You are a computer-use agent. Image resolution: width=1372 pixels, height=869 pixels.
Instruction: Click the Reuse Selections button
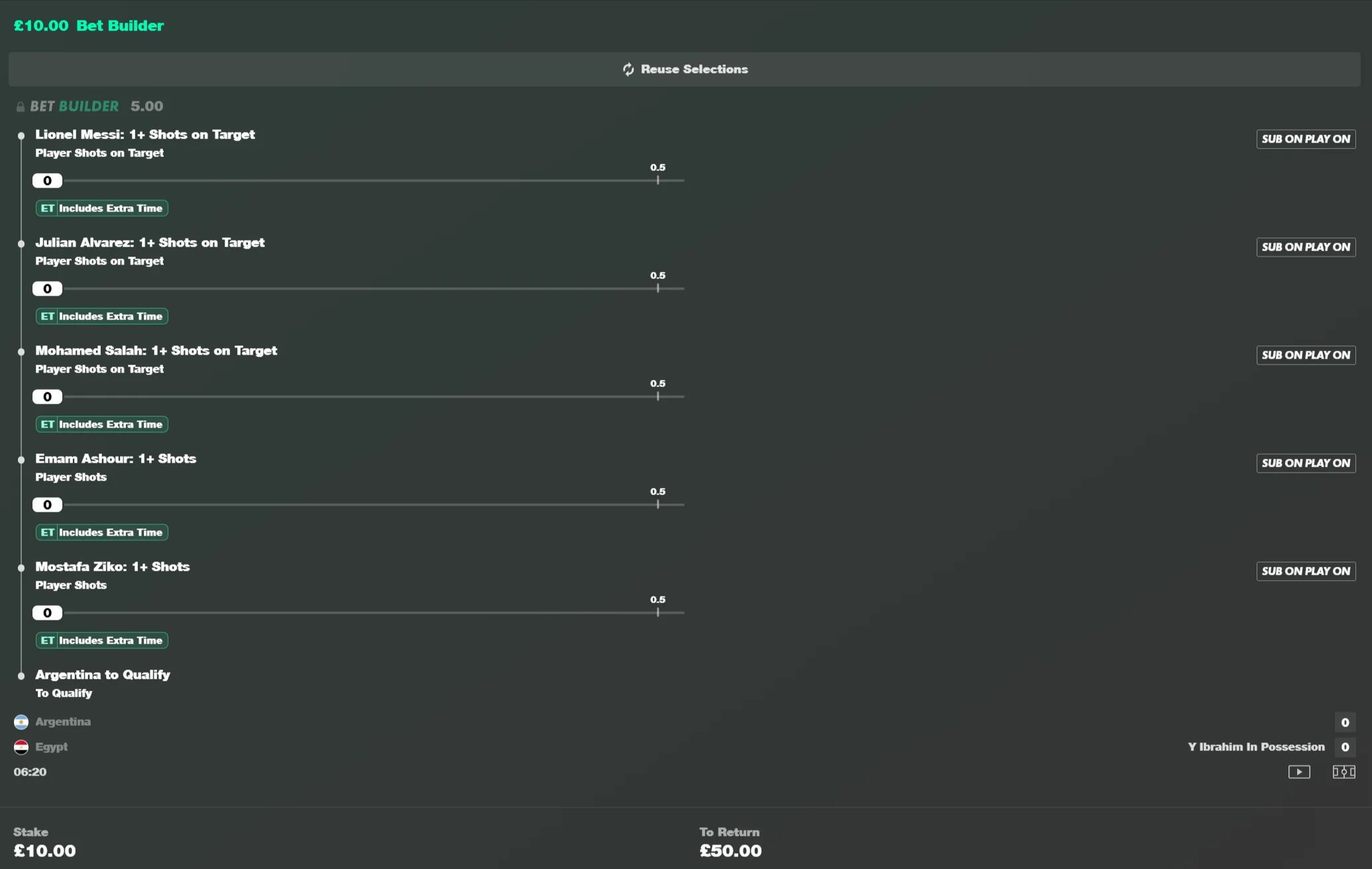coord(685,70)
